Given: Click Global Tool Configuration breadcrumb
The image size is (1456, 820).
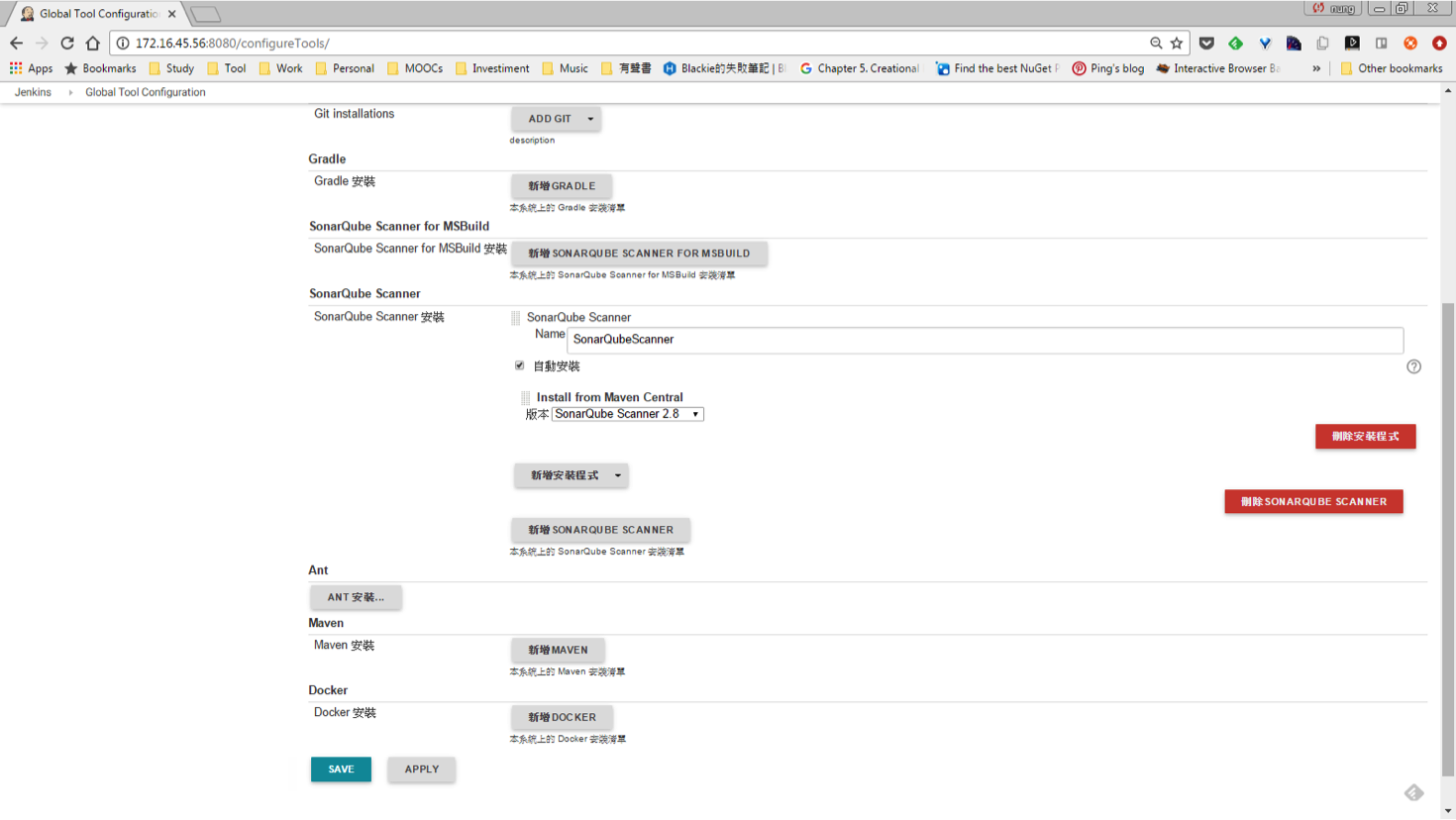Looking at the screenshot, I should click(x=146, y=92).
